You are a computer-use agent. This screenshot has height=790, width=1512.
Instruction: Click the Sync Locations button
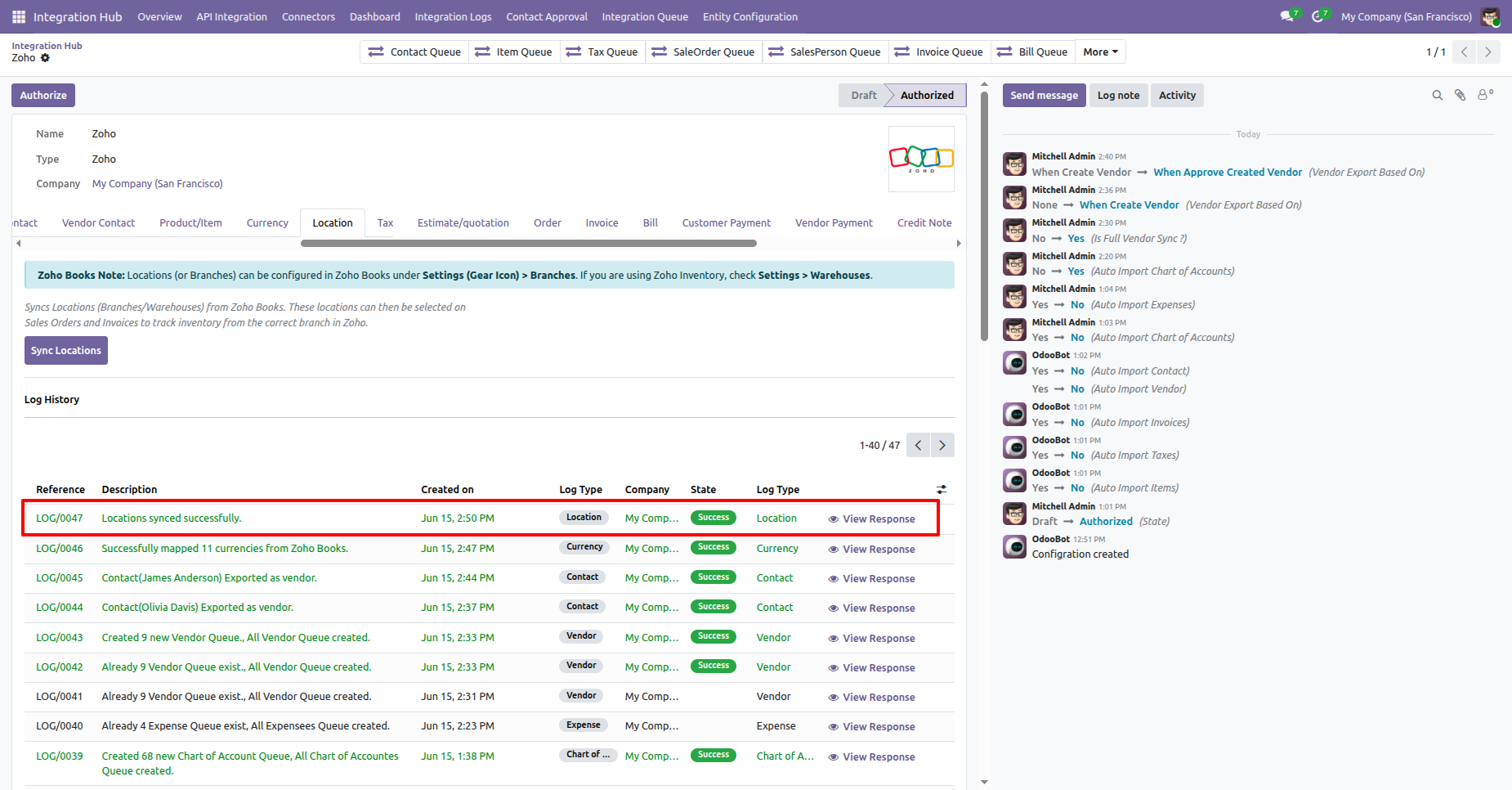[66, 350]
